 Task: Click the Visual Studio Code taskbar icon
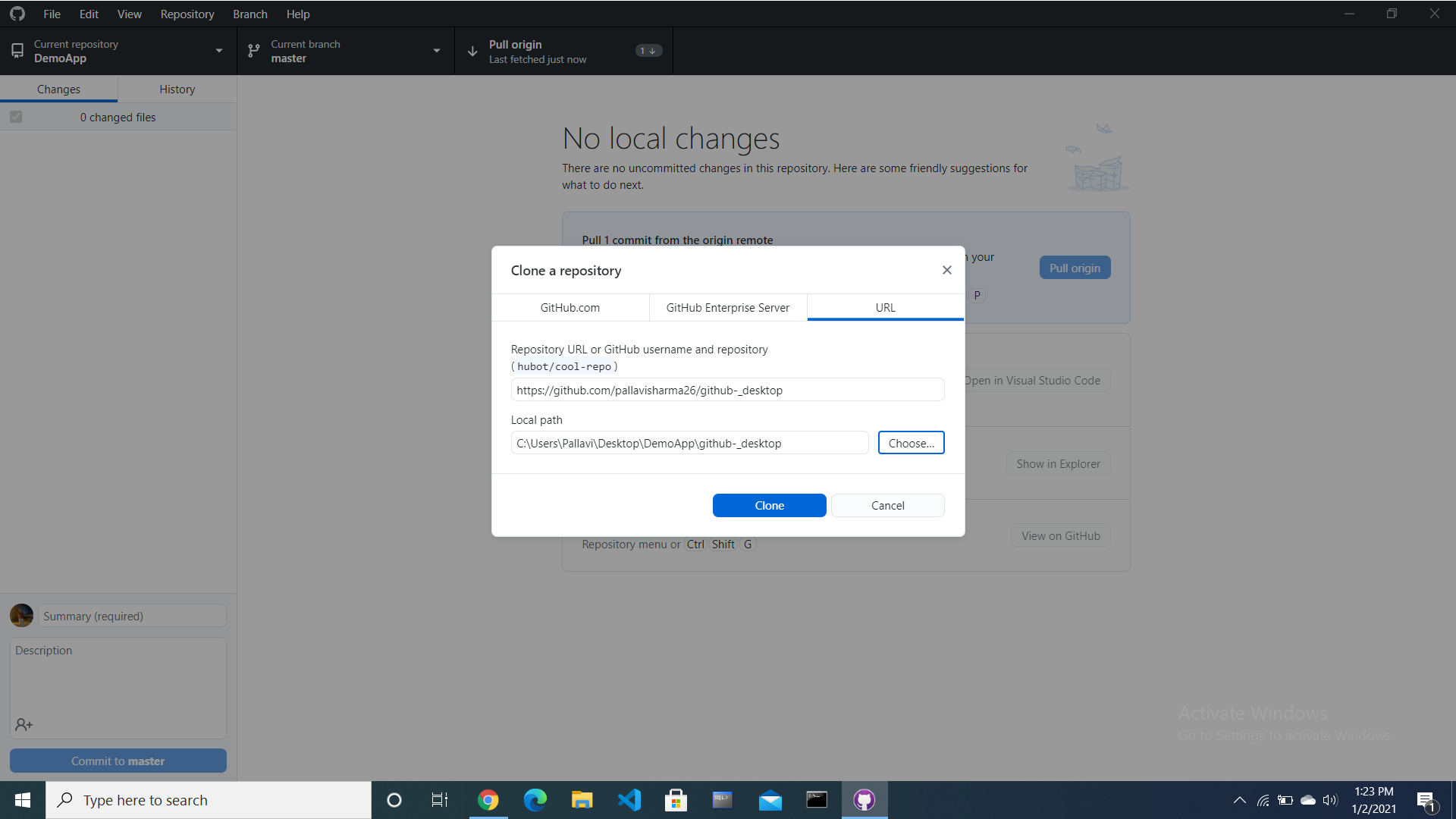pos(629,799)
